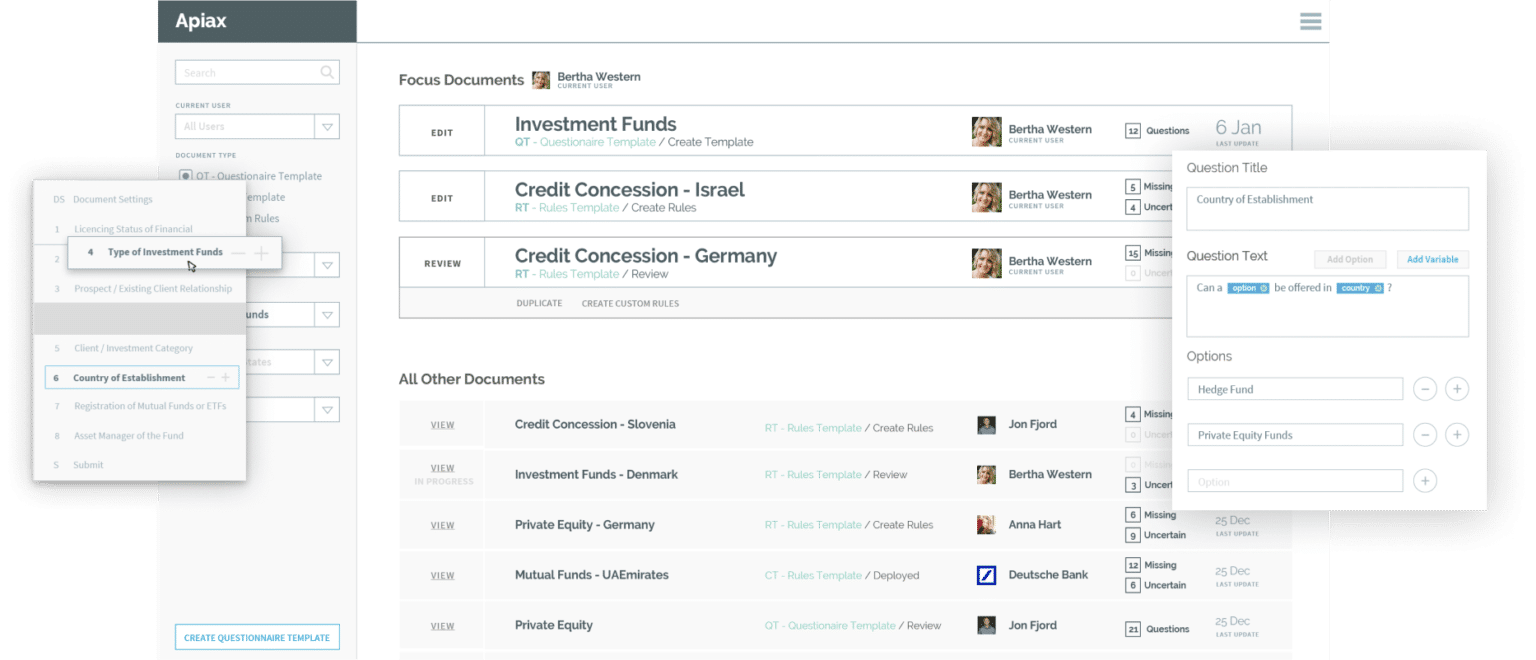
Task: Click minus icon beside Hedge Fund option
Action: tap(1425, 389)
